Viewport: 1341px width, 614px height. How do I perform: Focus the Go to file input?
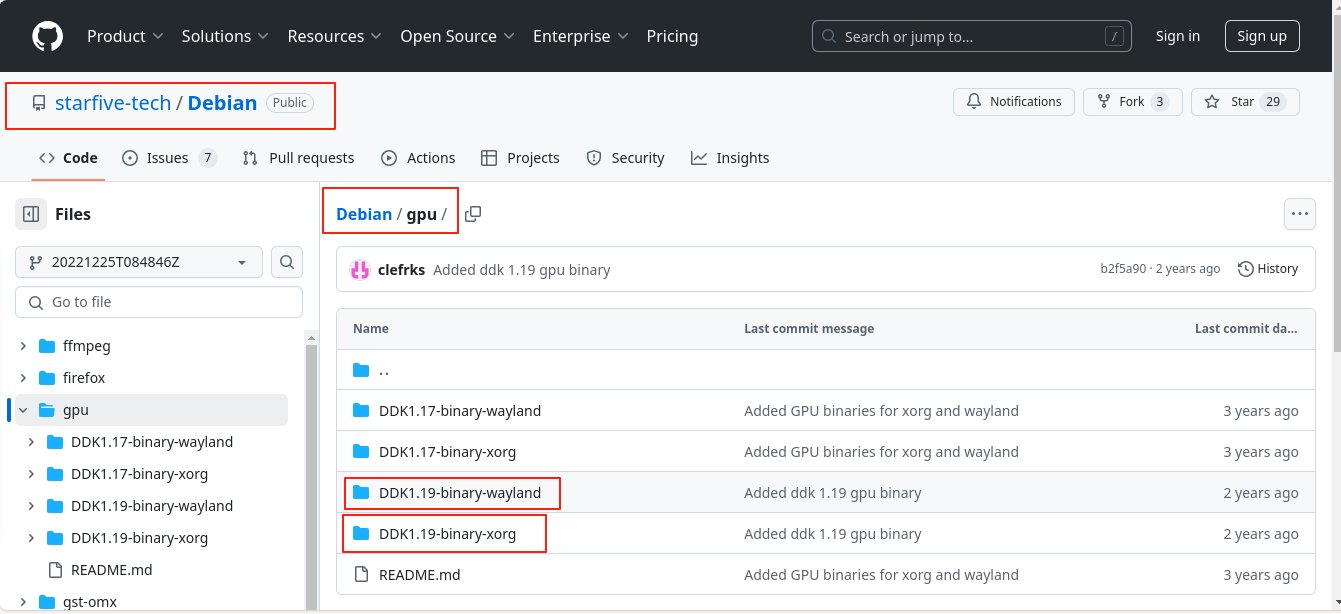tap(159, 302)
